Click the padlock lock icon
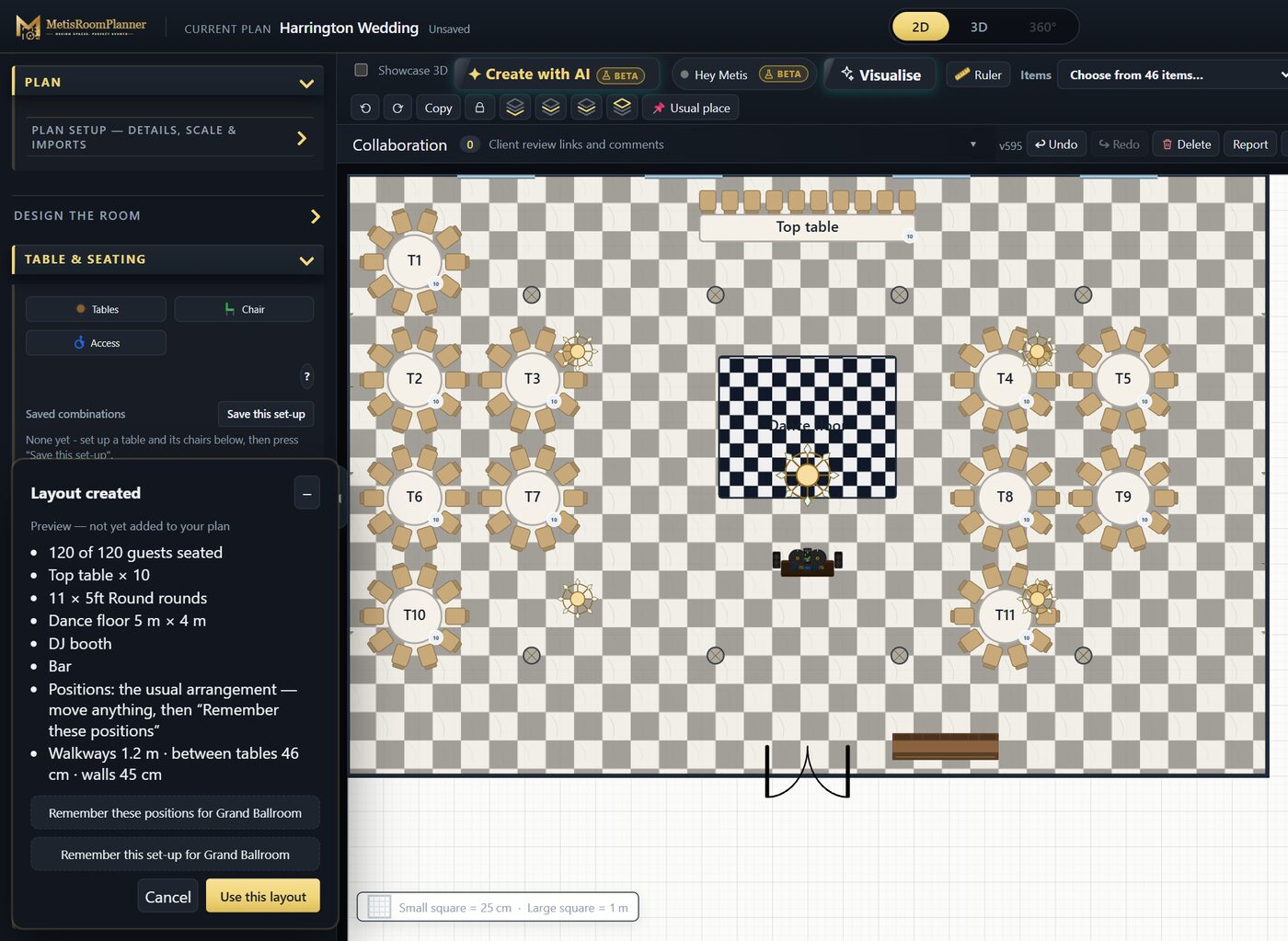 tap(479, 108)
